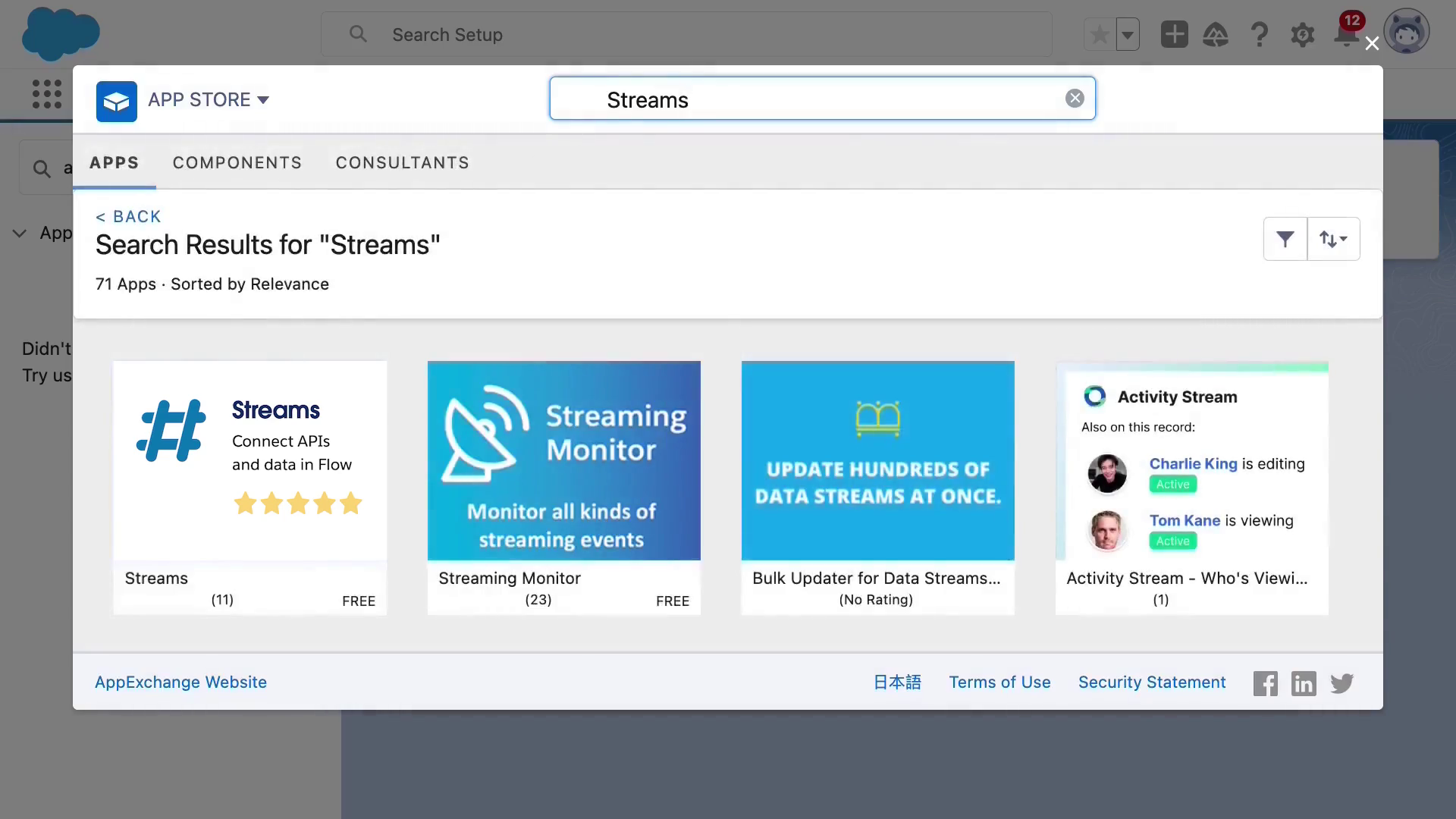Click the Streams app title

tap(156, 578)
